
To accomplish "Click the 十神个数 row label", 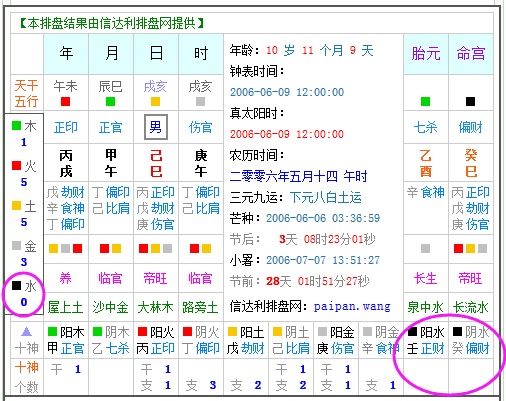I will tap(27, 377).
